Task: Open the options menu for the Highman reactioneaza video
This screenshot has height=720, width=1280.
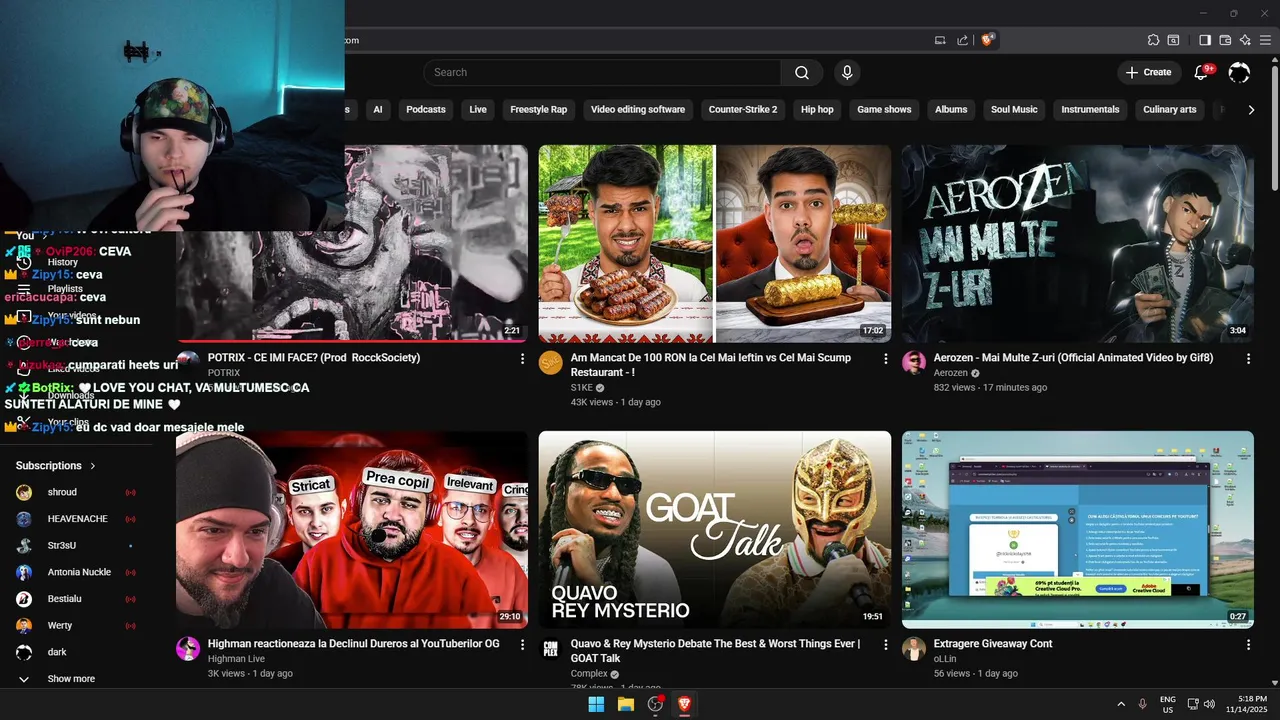Action: (x=522, y=645)
